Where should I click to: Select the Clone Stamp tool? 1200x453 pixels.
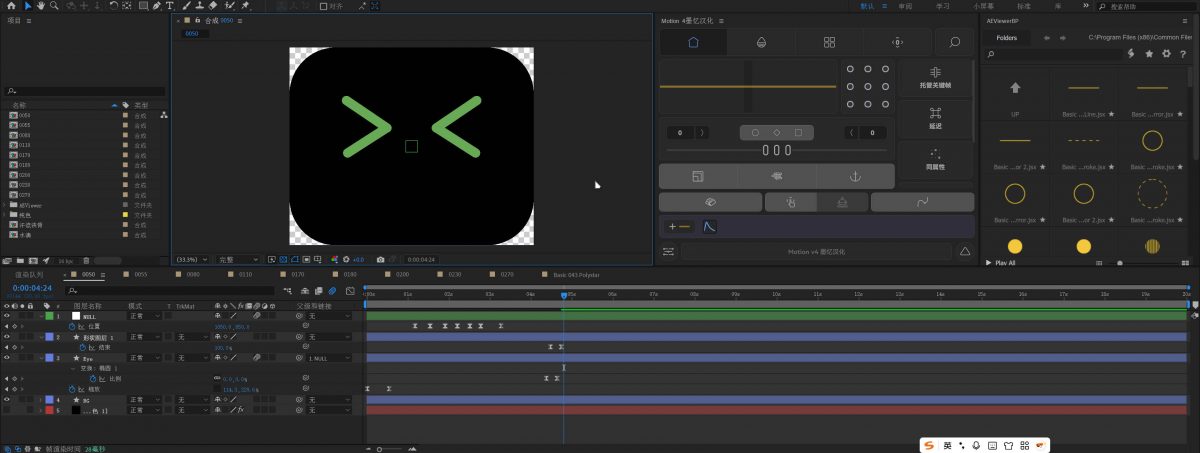click(199, 5)
